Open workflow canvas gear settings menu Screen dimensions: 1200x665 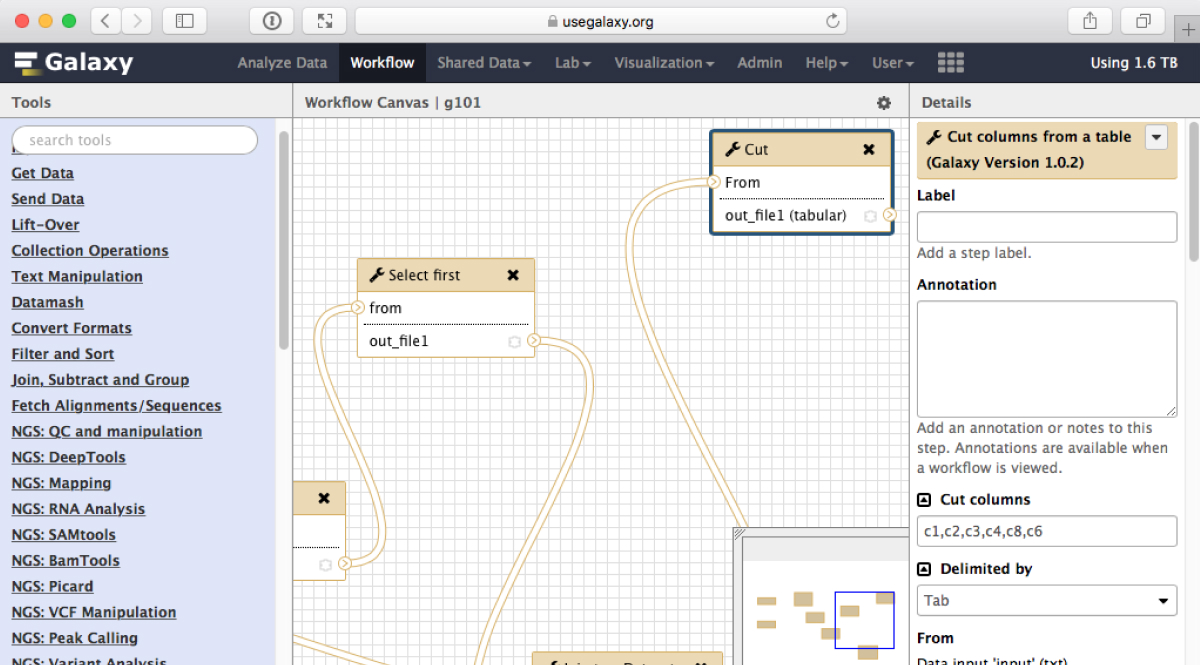(883, 103)
